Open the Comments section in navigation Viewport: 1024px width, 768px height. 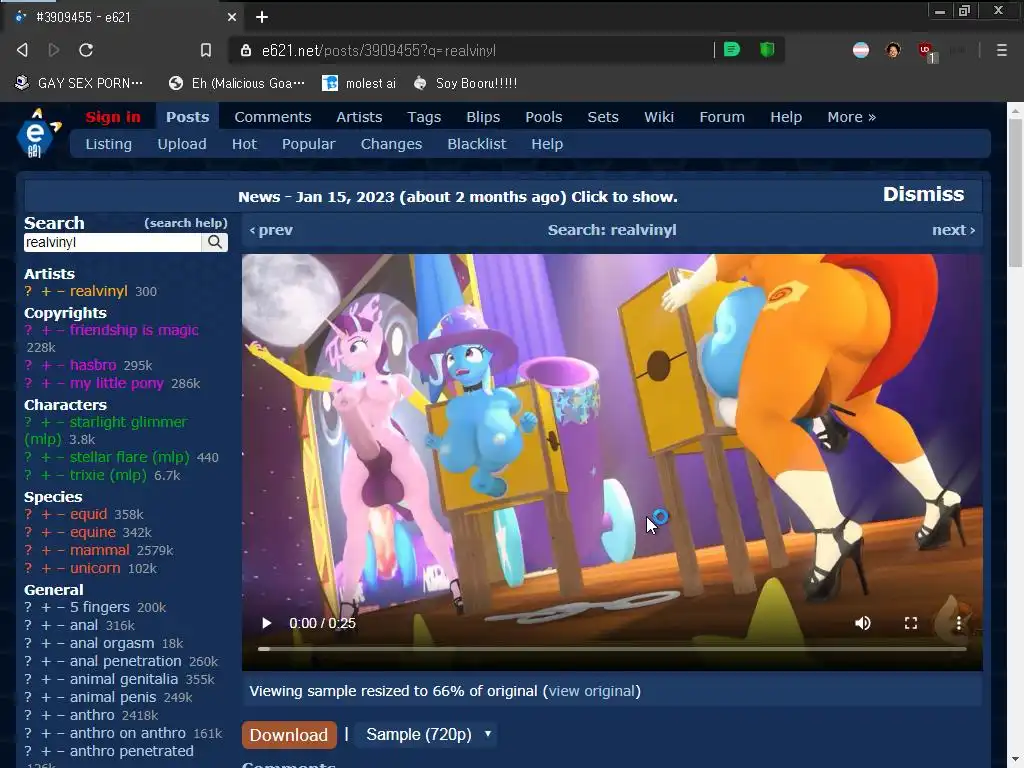coord(272,117)
